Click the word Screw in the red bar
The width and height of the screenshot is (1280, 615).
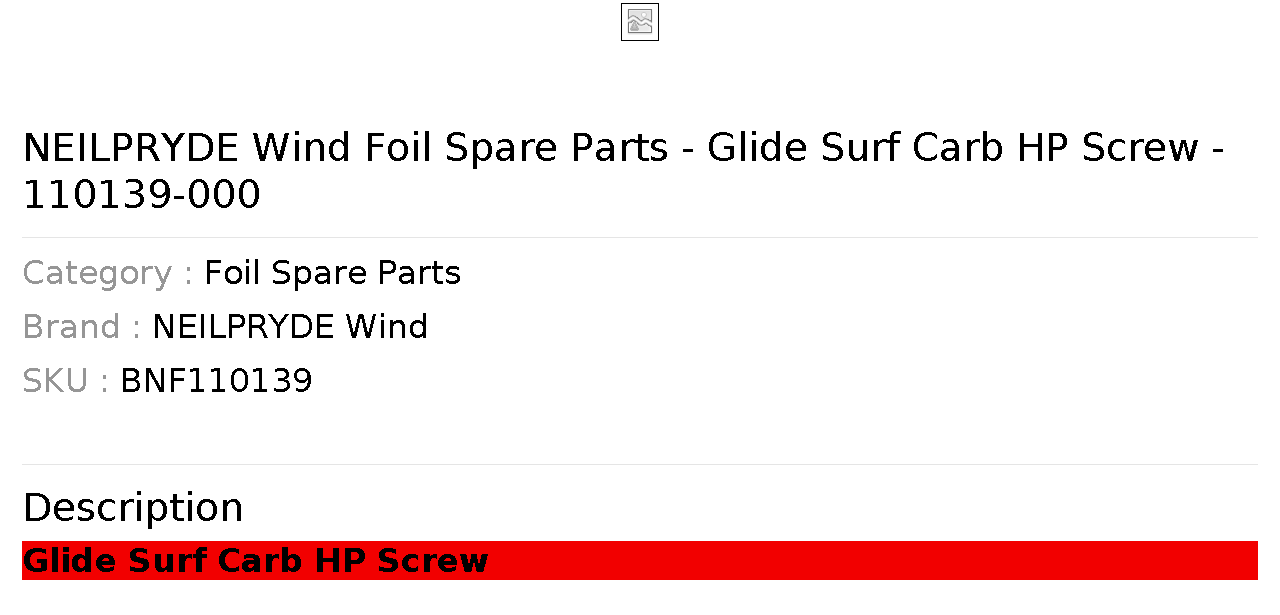point(432,561)
